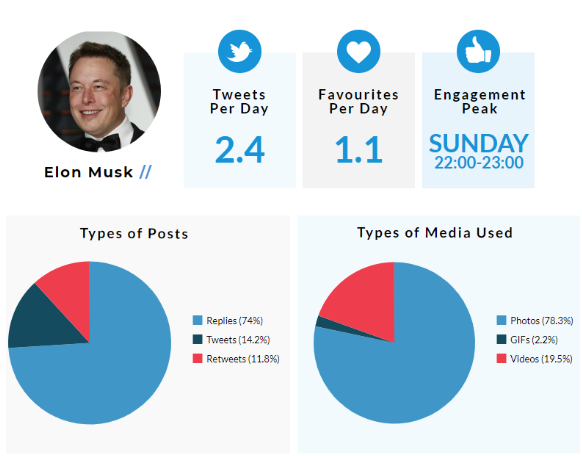Click the thumbs-up Engagement icon
This screenshot has width=582, height=456.
478,51
